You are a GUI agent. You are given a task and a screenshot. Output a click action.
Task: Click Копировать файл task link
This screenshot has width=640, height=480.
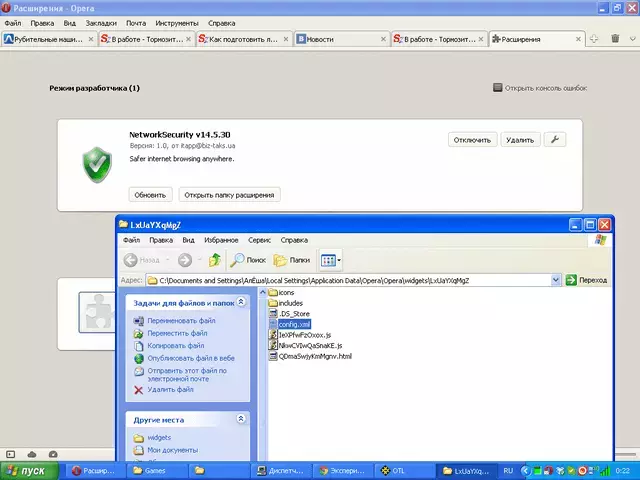[x=176, y=345]
